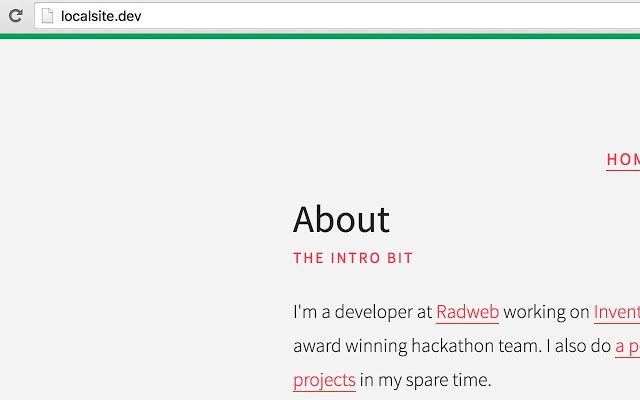The width and height of the screenshot is (640, 400).
Task: Click the "in my spare time" text
Action: 426,380
